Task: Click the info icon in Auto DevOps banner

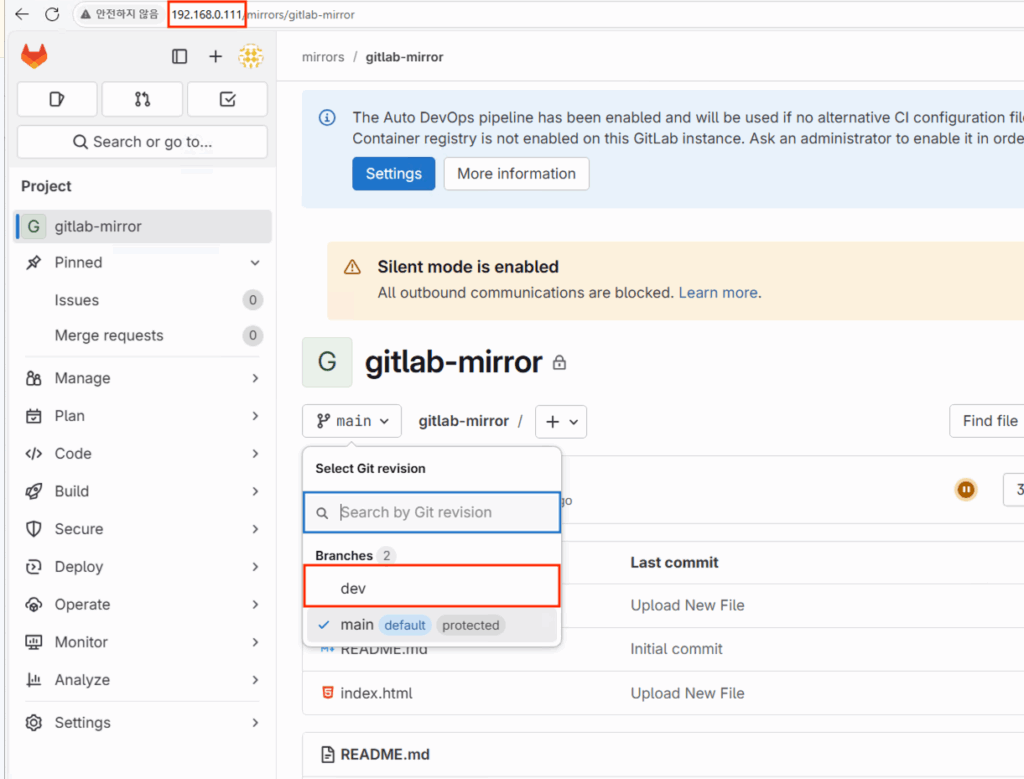Action: click(327, 118)
